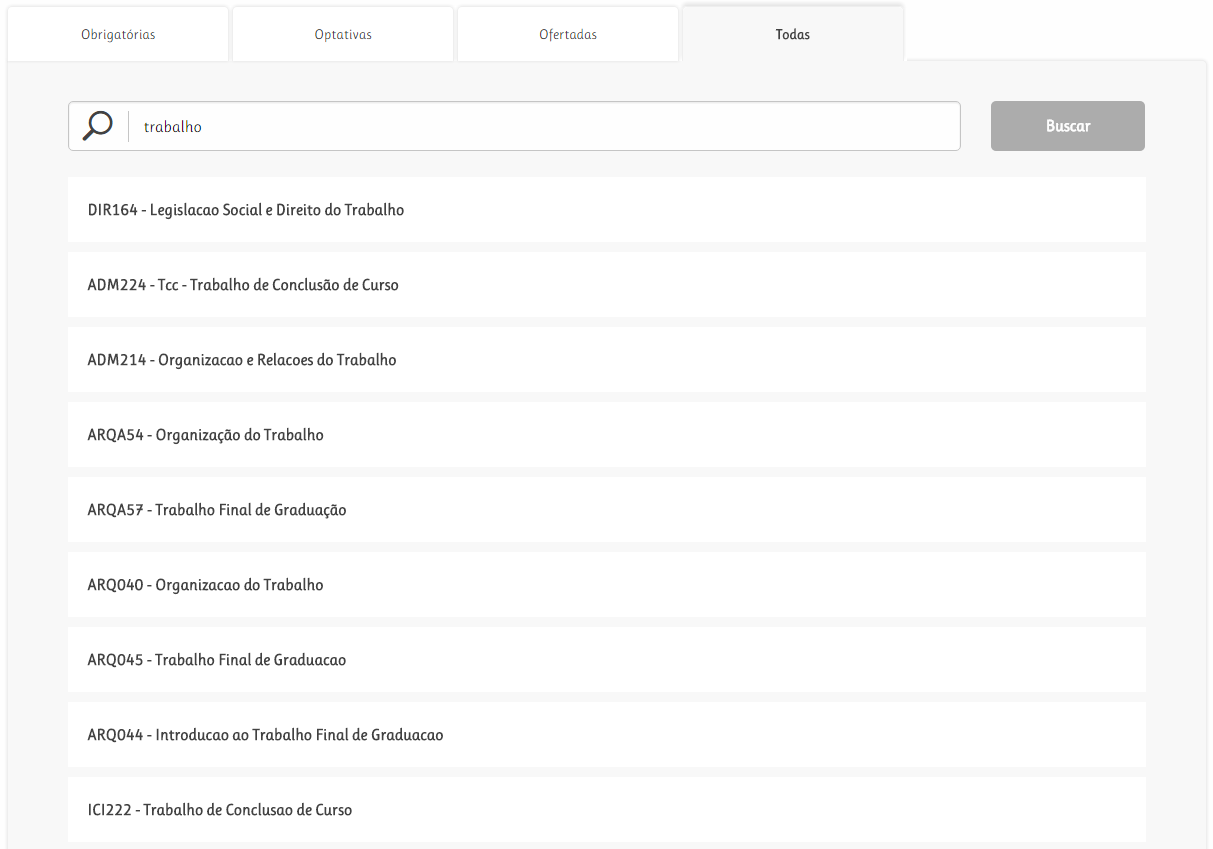
Task: Open ARQA57 - Trabalho Final de Graduação
Action: pyautogui.click(x=607, y=510)
